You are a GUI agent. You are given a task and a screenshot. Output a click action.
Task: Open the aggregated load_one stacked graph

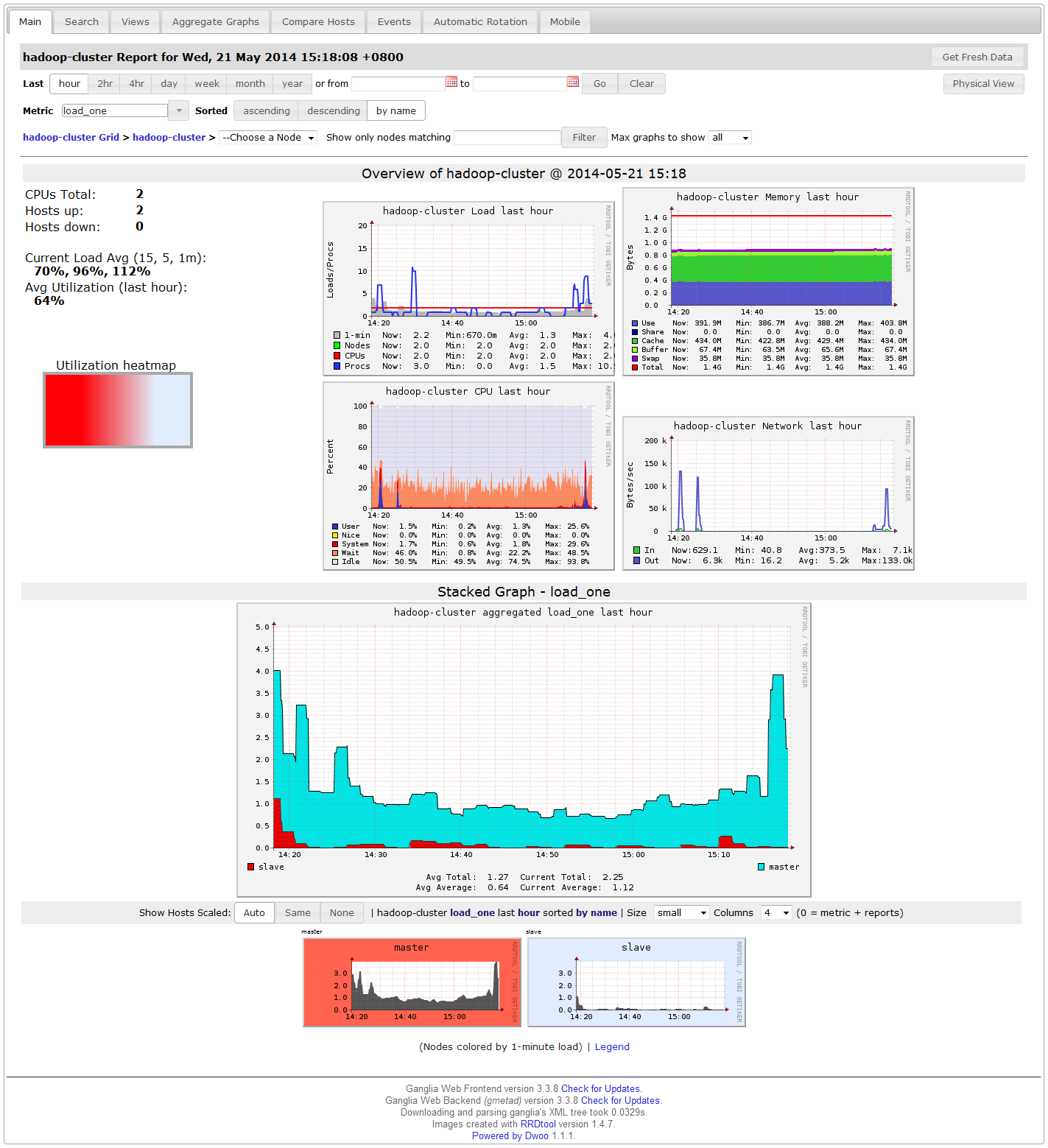coord(524,750)
